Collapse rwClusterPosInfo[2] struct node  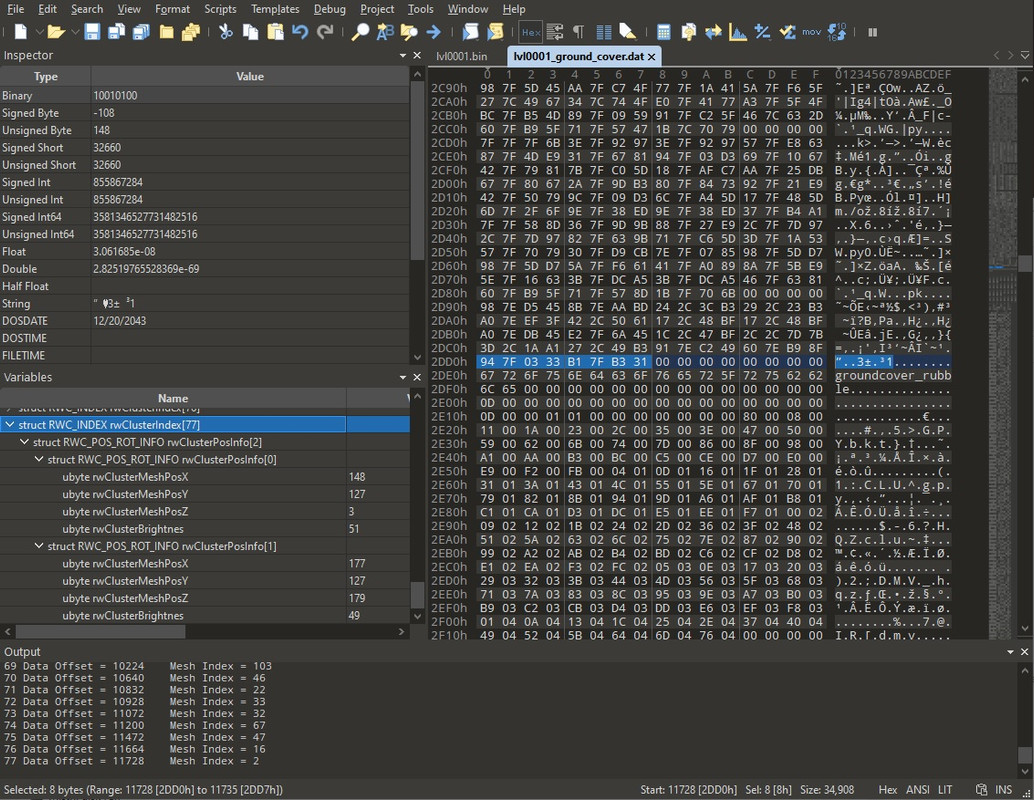[24, 442]
